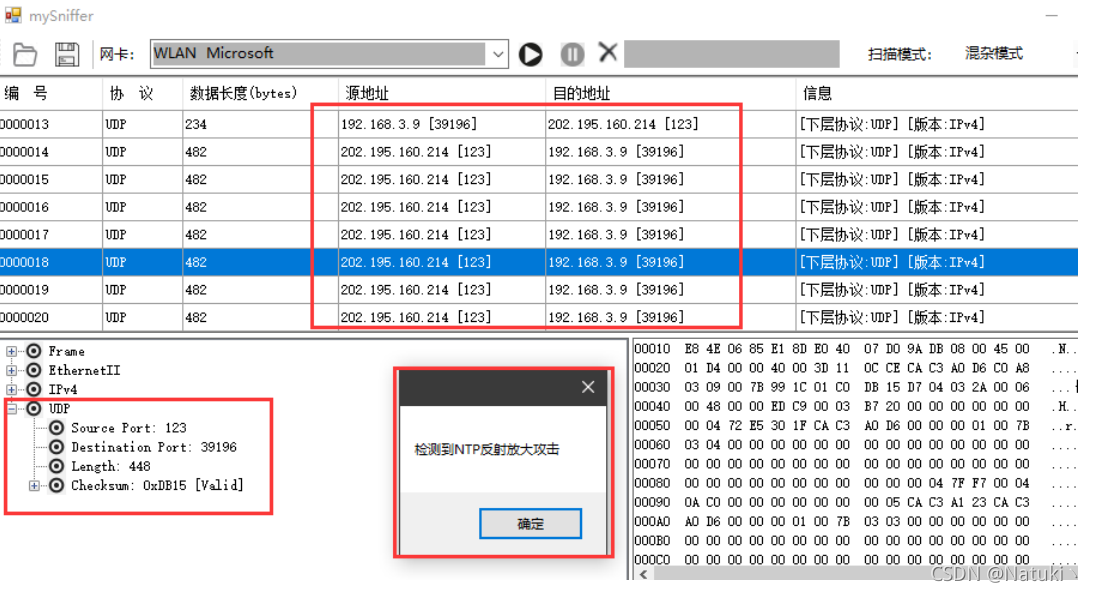Expand the IPv4 tree node
Image resolution: width=1093 pixels, height=592 pixels.
tap(11, 389)
